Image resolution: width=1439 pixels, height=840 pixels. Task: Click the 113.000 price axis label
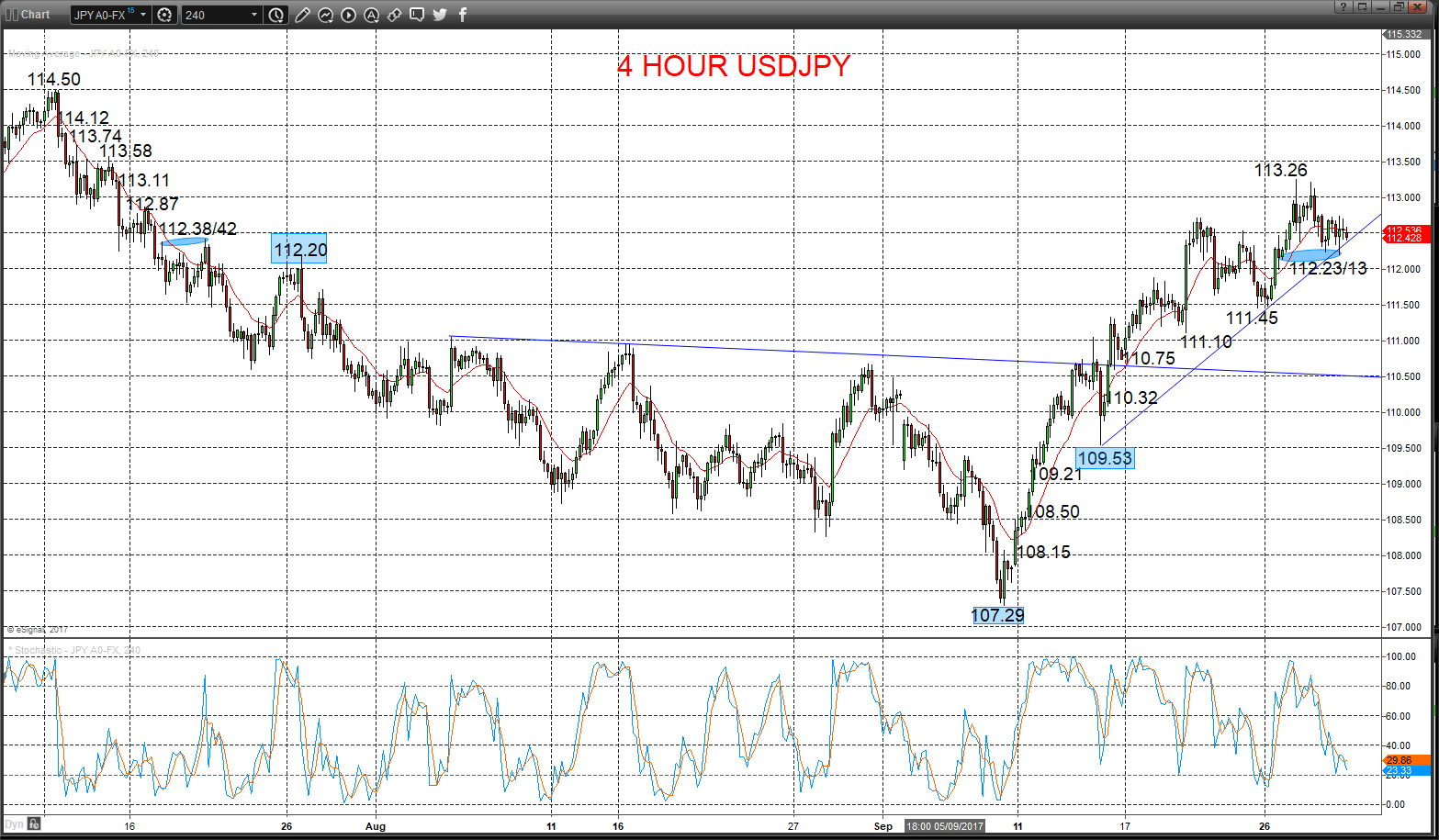click(1404, 197)
